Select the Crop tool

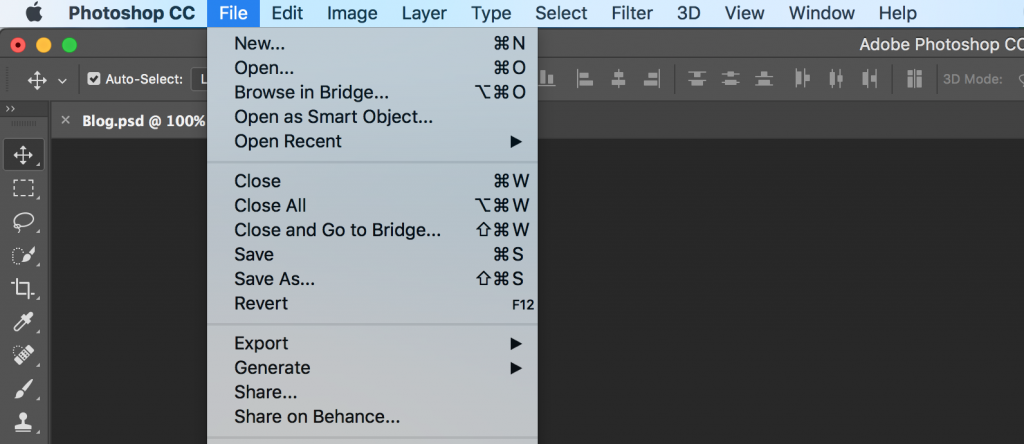point(23,288)
